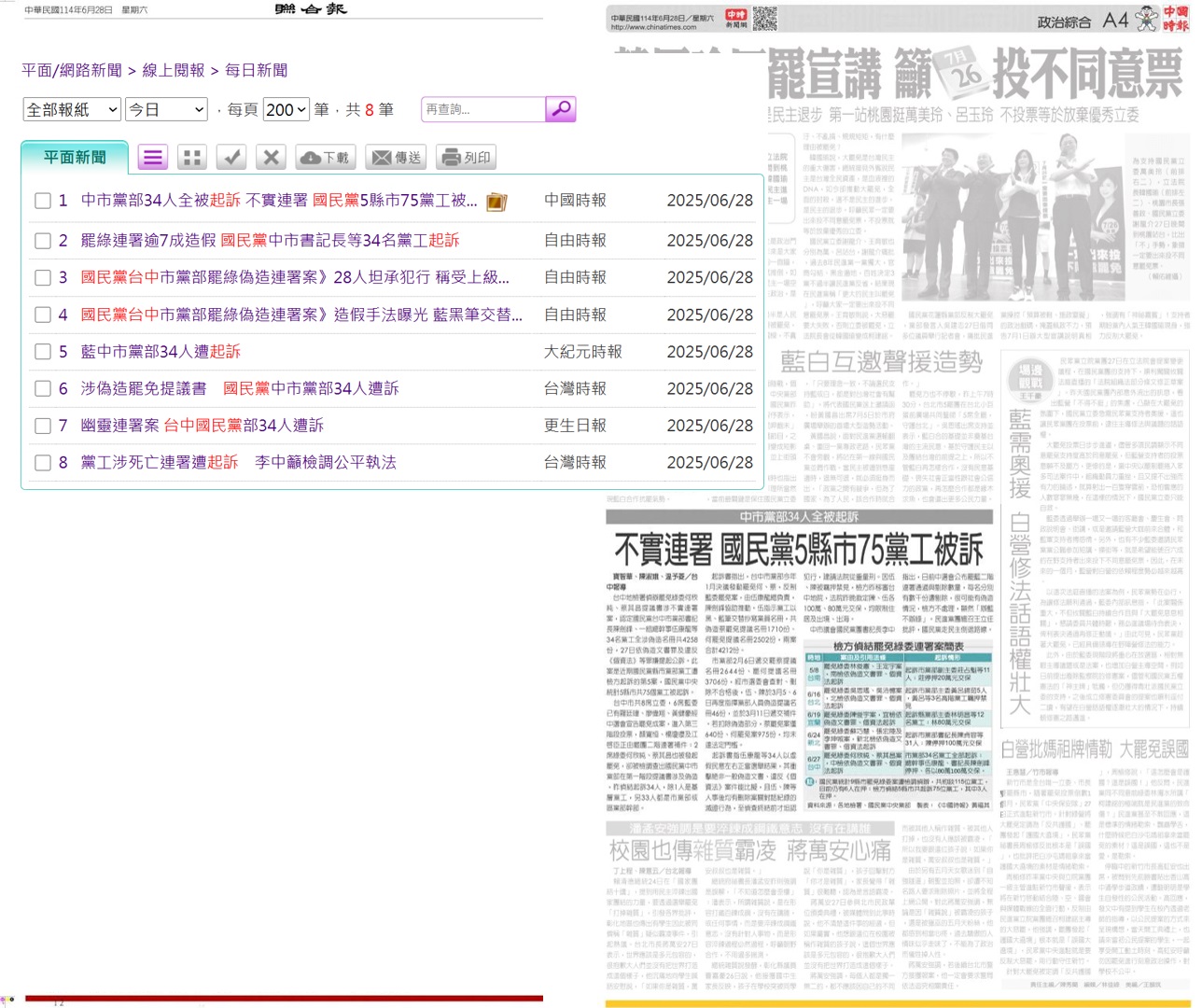Click 大紀元時報 source in row 5

pyautogui.click(x=583, y=352)
